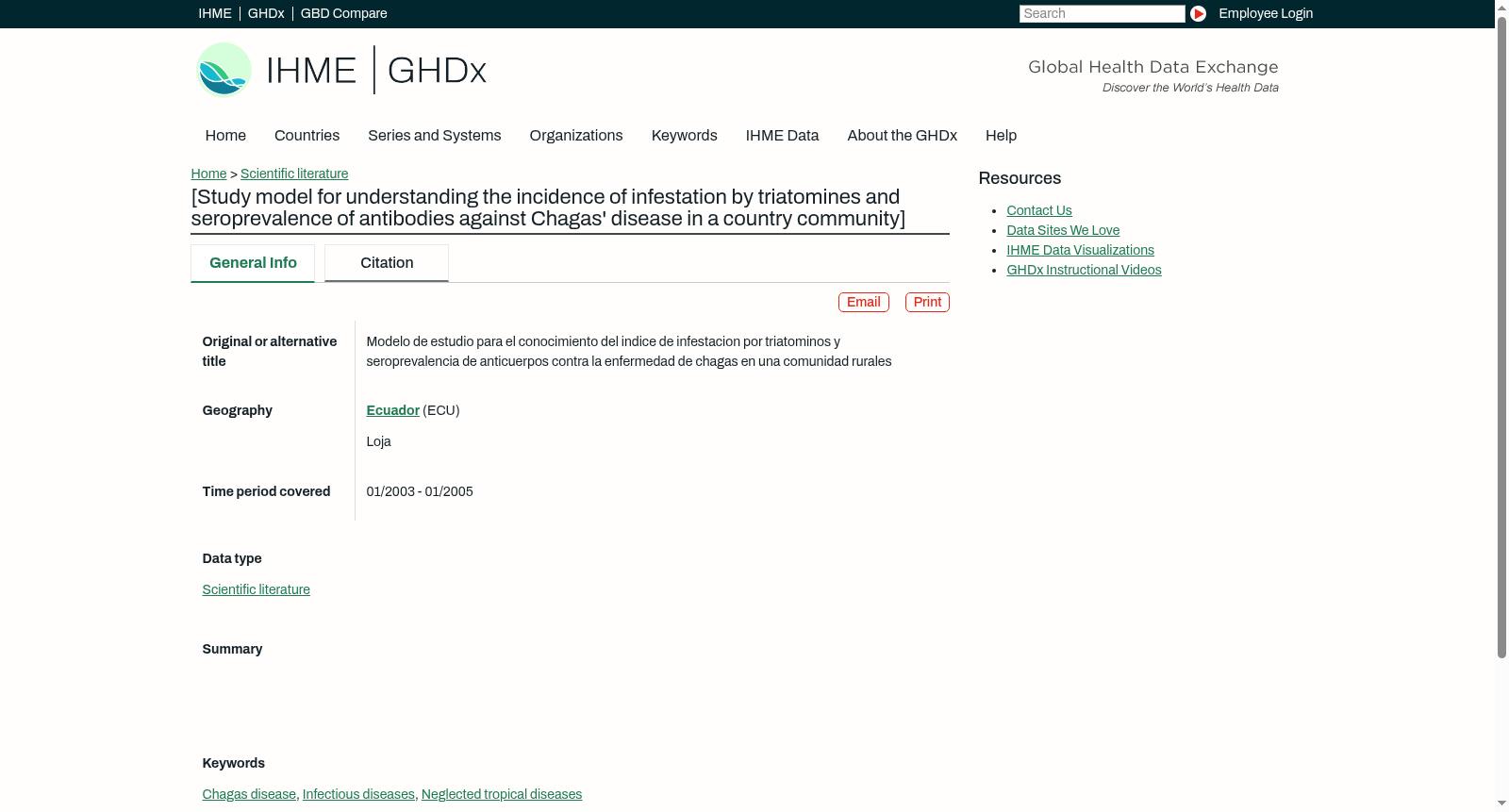The image size is (1509, 812).
Task: Open Scientific literature data type link
Action: pyautogui.click(x=256, y=589)
